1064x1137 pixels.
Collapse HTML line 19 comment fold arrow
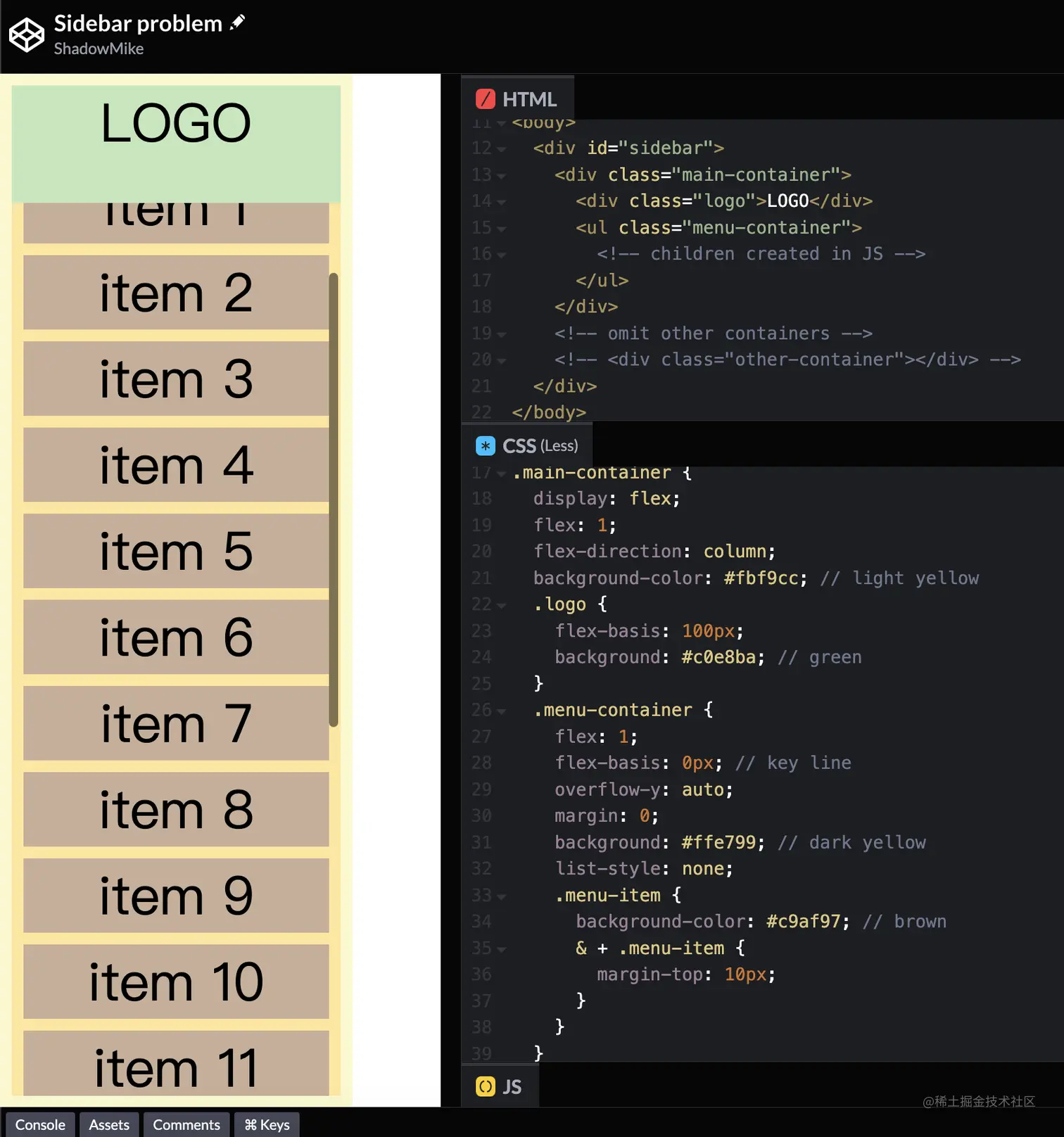[x=502, y=334]
